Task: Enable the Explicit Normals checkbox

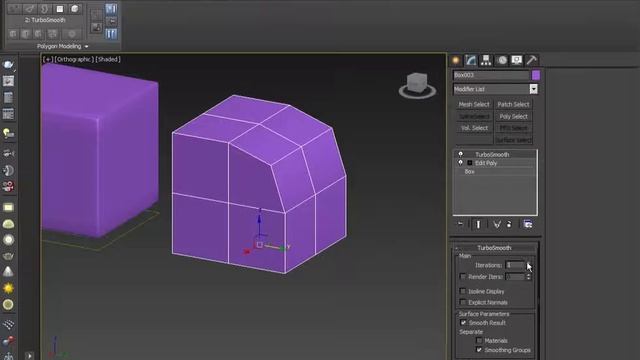Action: [x=463, y=302]
